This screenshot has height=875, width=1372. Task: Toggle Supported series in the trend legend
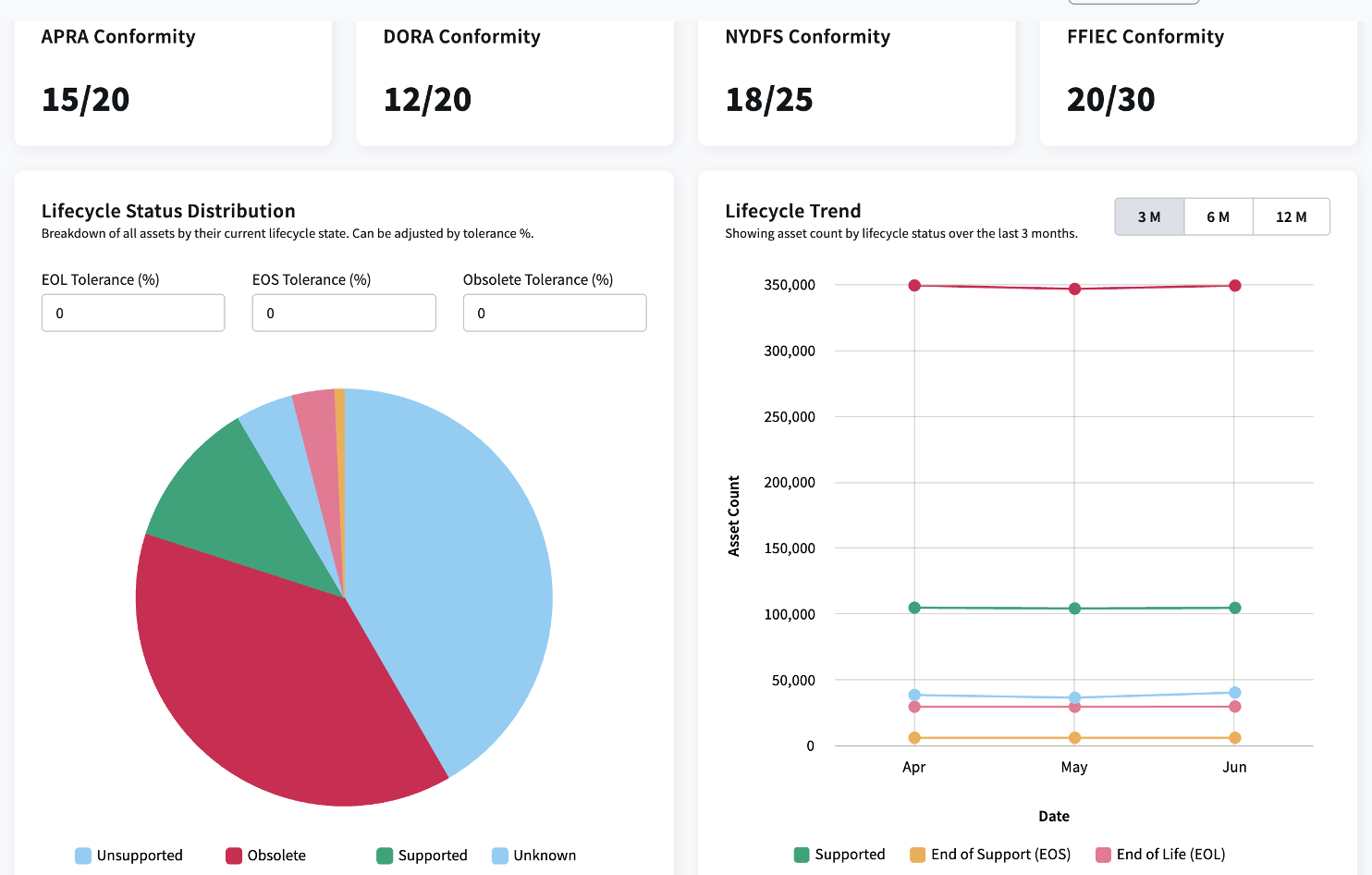tap(839, 855)
